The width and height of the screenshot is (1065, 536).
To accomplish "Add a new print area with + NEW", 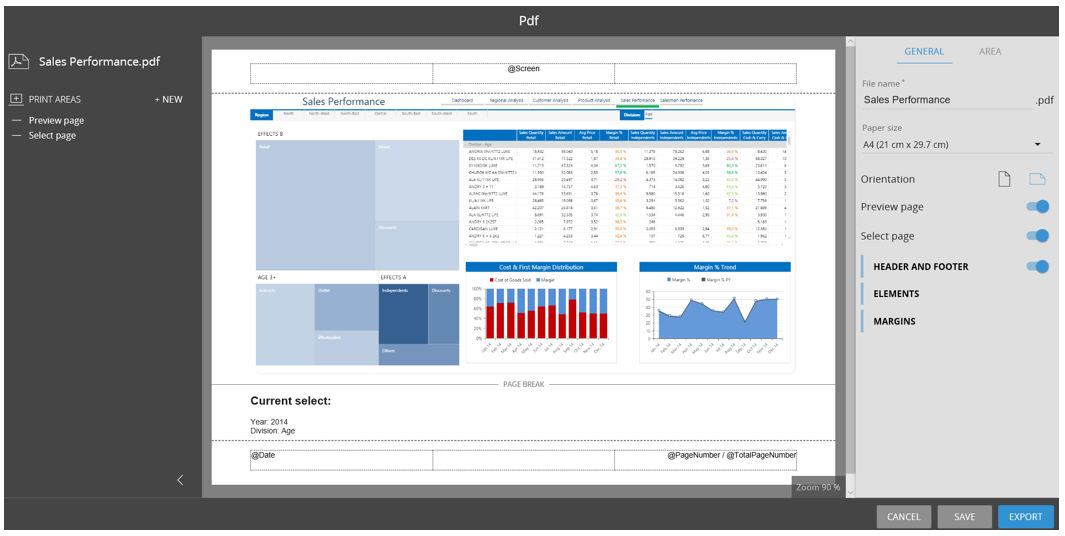I will pyautogui.click(x=168, y=99).
